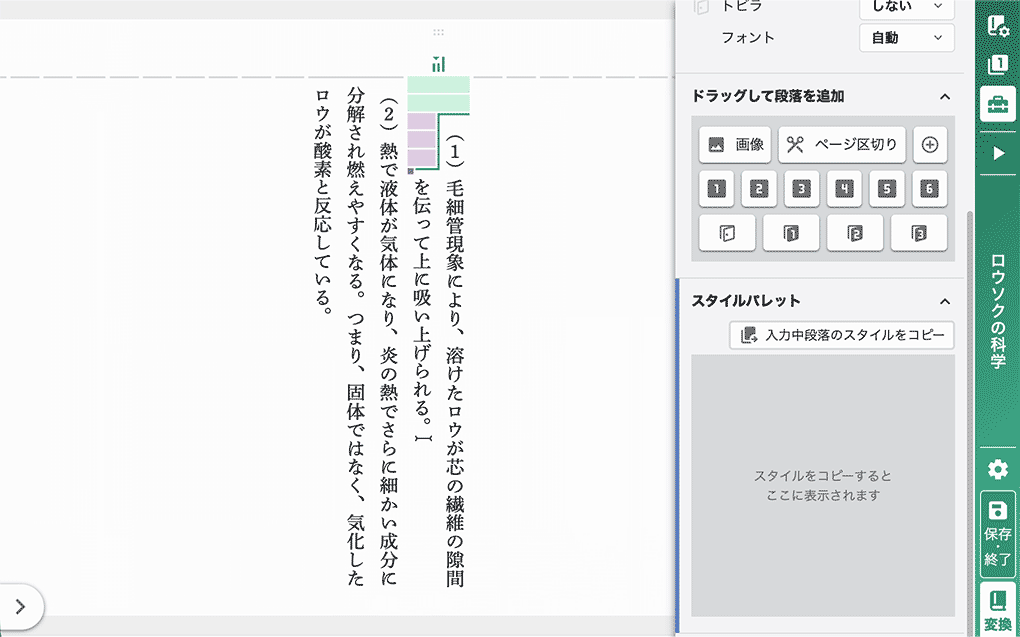Image resolution: width=1020 pixels, height=637 pixels.
Task: Click the top green indent block
Action: pyautogui.click(x=438, y=85)
